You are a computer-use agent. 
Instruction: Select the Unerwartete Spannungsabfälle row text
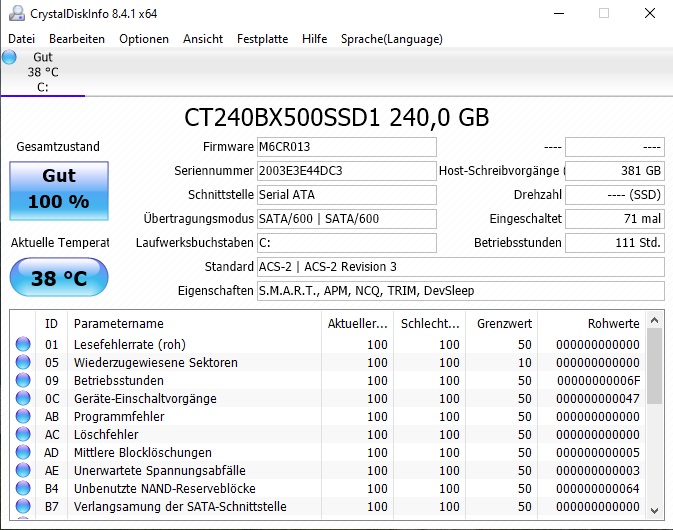pyautogui.click(x=159, y=471)
